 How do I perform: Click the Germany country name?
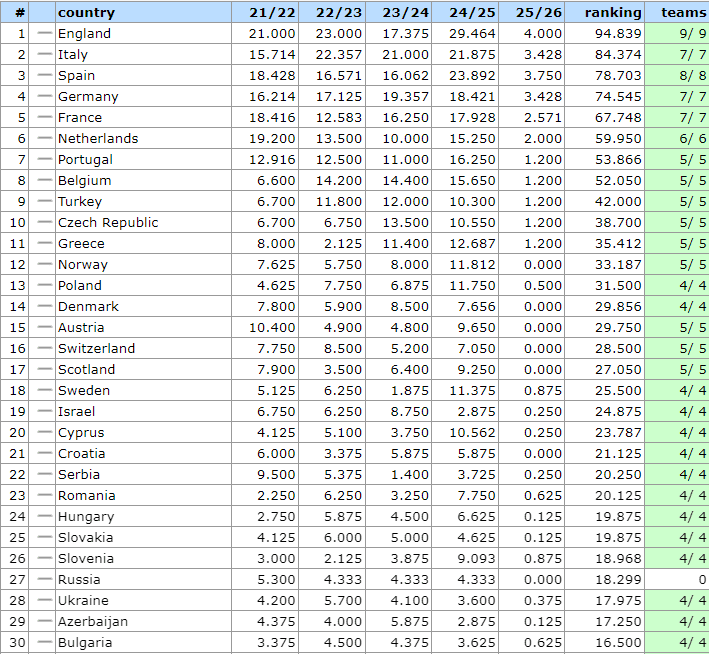tap(88, 96)
